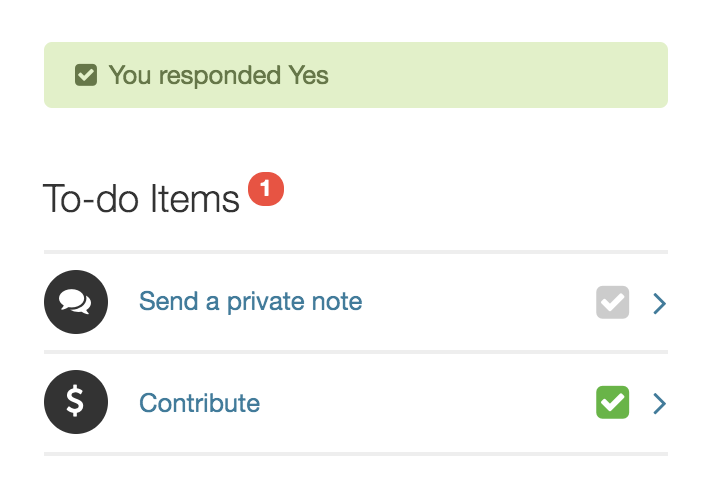Image resolution: width=708 pixels, height=496 pixels.
Task: Click the dollar sign icon
Action: click(x=75, y=403)
